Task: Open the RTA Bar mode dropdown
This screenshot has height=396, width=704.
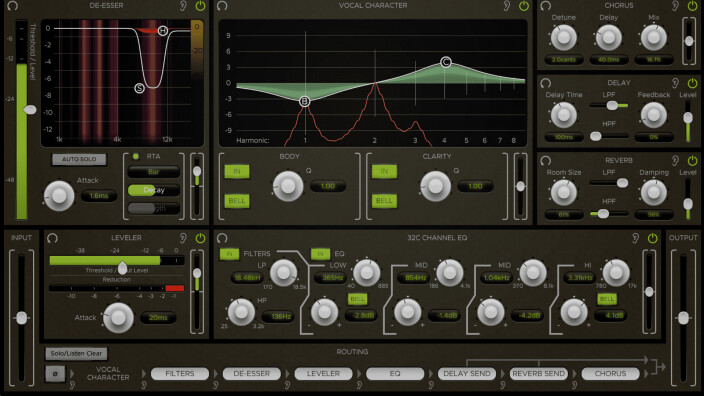Action: click(154, 172)
